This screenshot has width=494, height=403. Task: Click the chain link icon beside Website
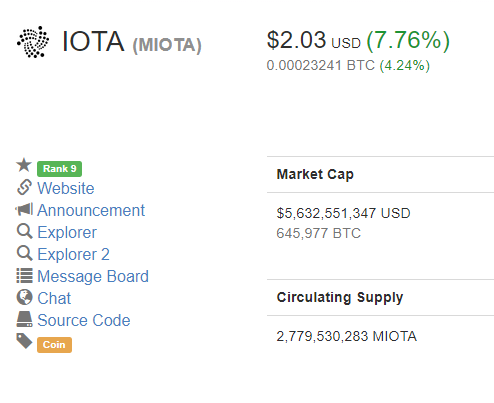point(24,187)
